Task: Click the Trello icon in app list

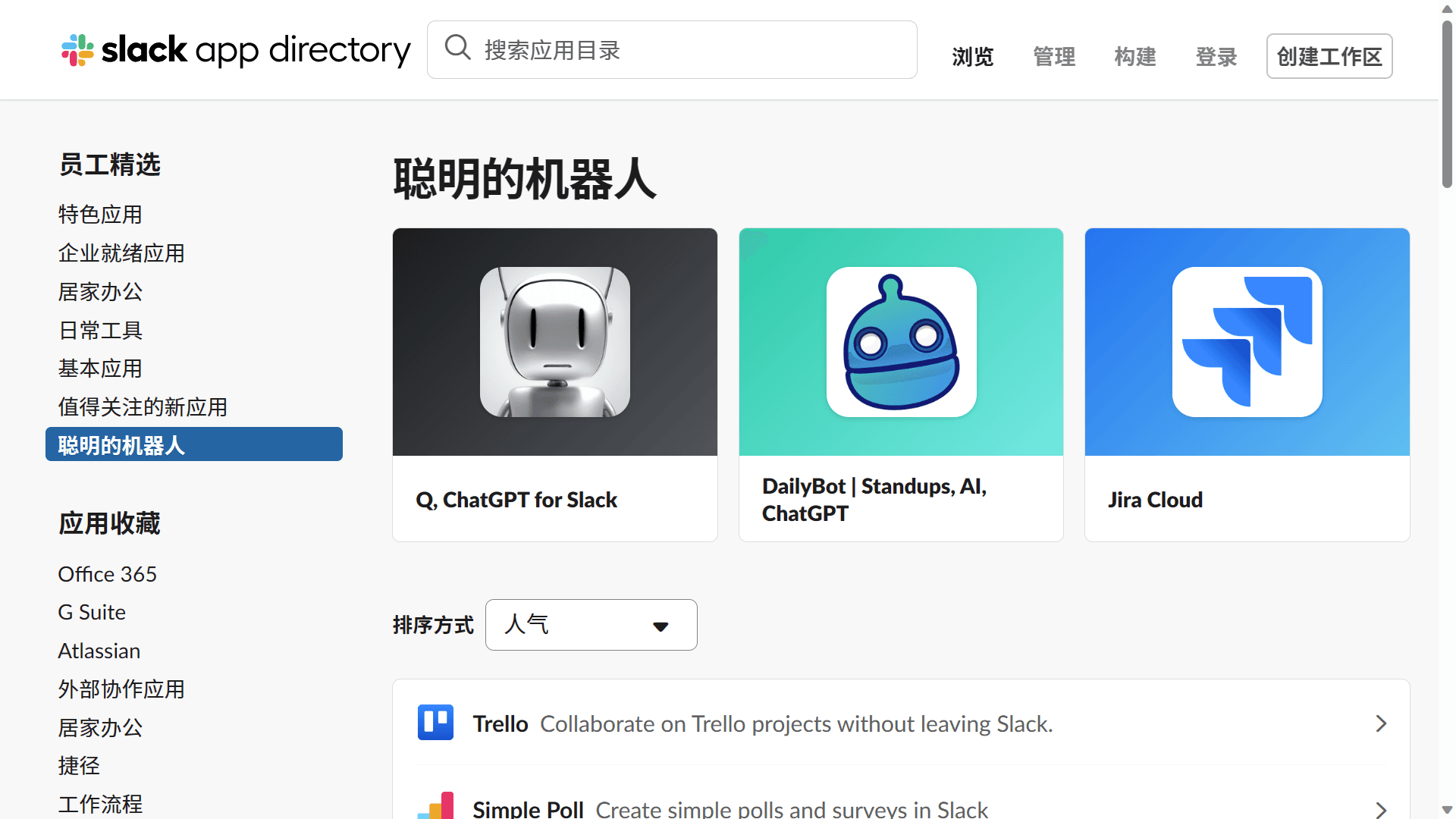Action: pos(436,723)
